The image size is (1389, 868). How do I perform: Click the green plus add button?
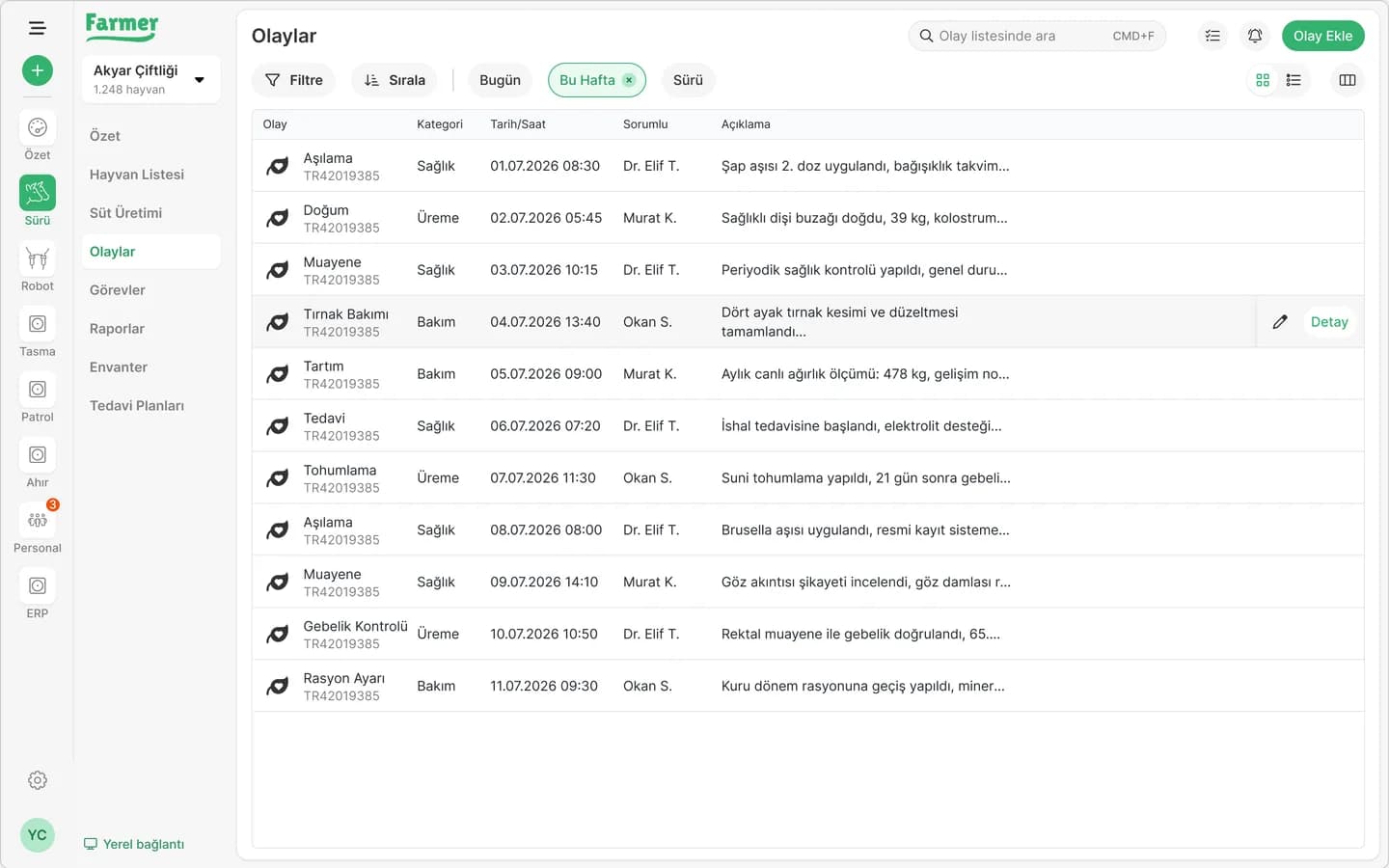(38, 70)
